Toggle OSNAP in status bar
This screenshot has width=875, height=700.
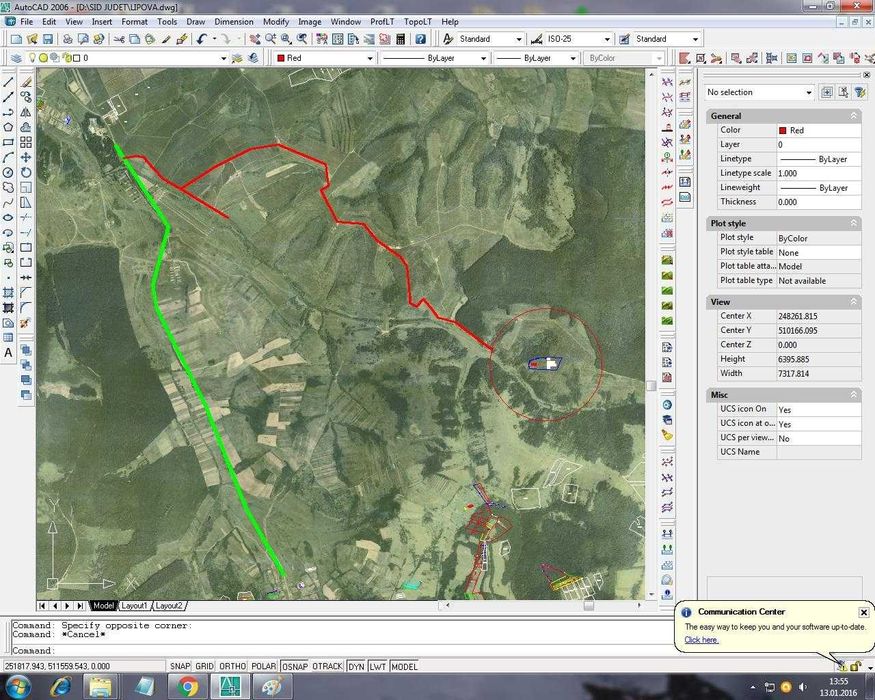click(295, 666)
